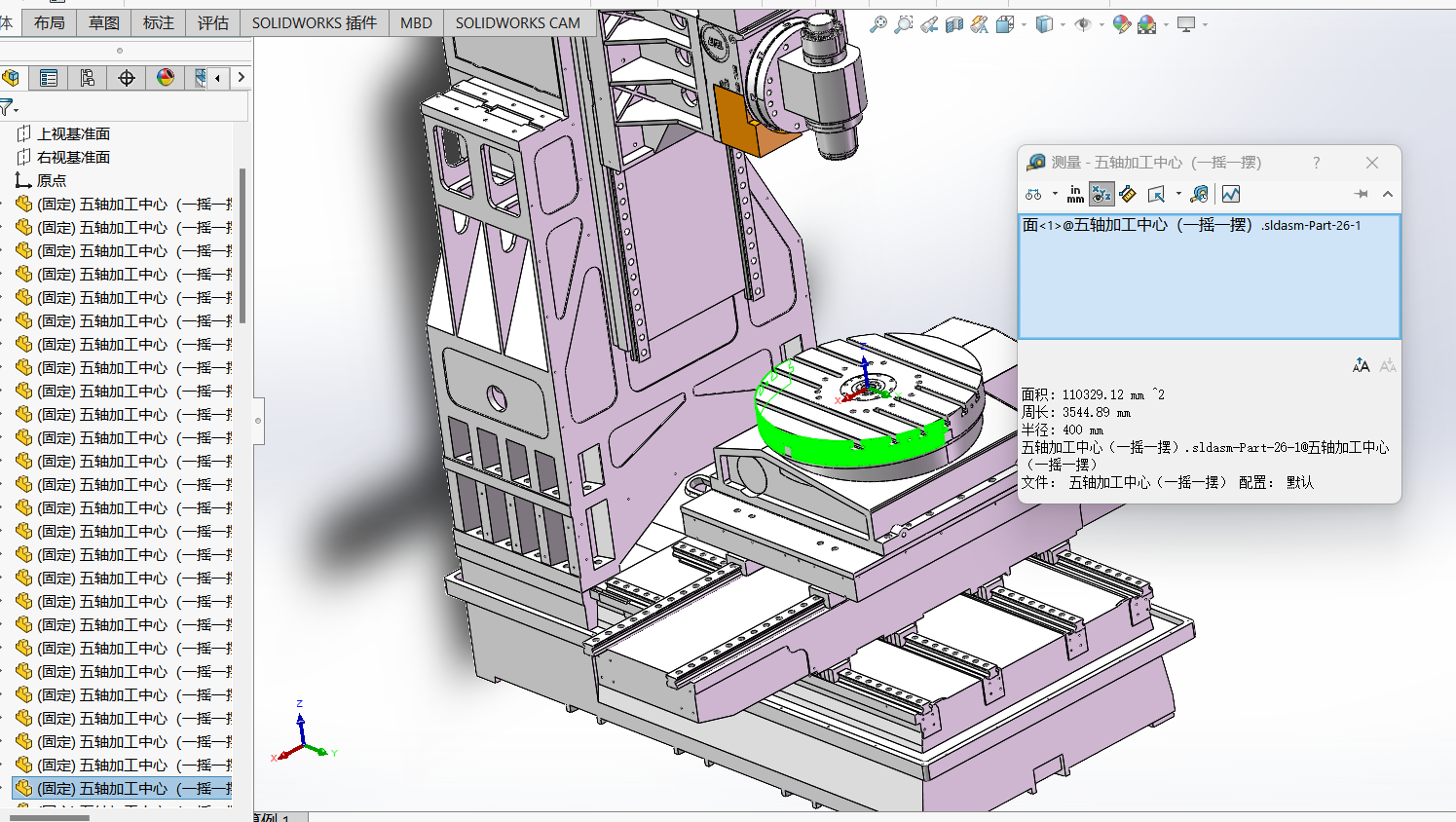Open the View Orientation dropdown arrow
This screenshot has height=822, width=1456.
tap(1024, 25)
